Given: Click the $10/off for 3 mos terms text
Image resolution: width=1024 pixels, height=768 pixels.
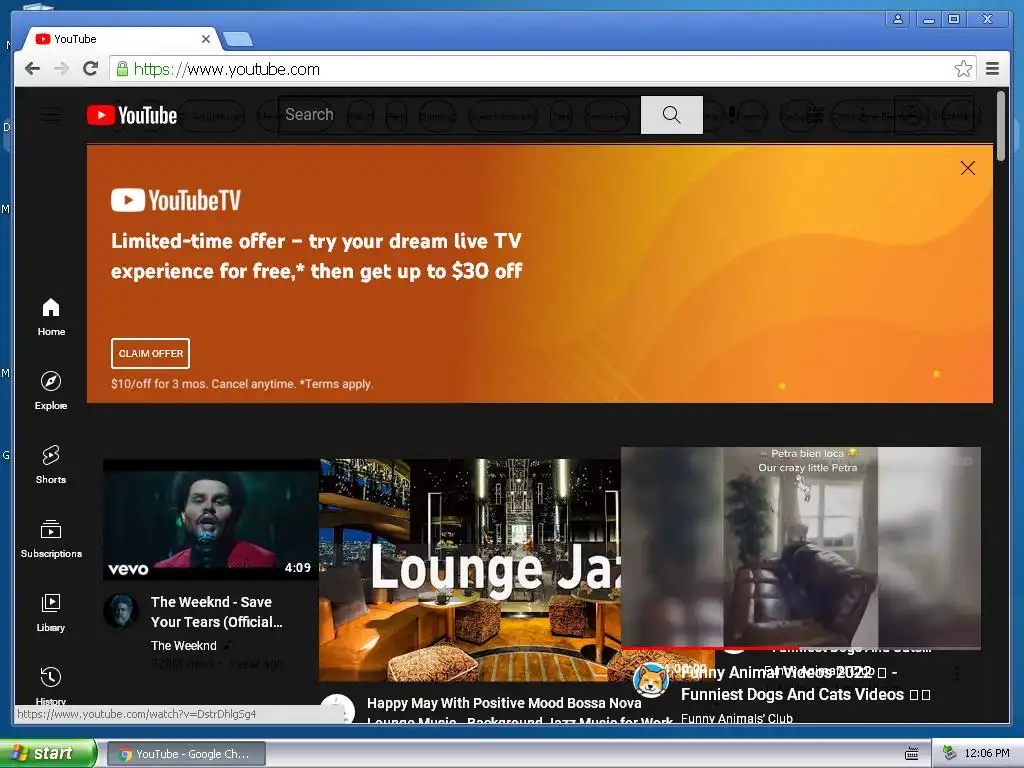Looking at the screenshot, I should (242, 384).
